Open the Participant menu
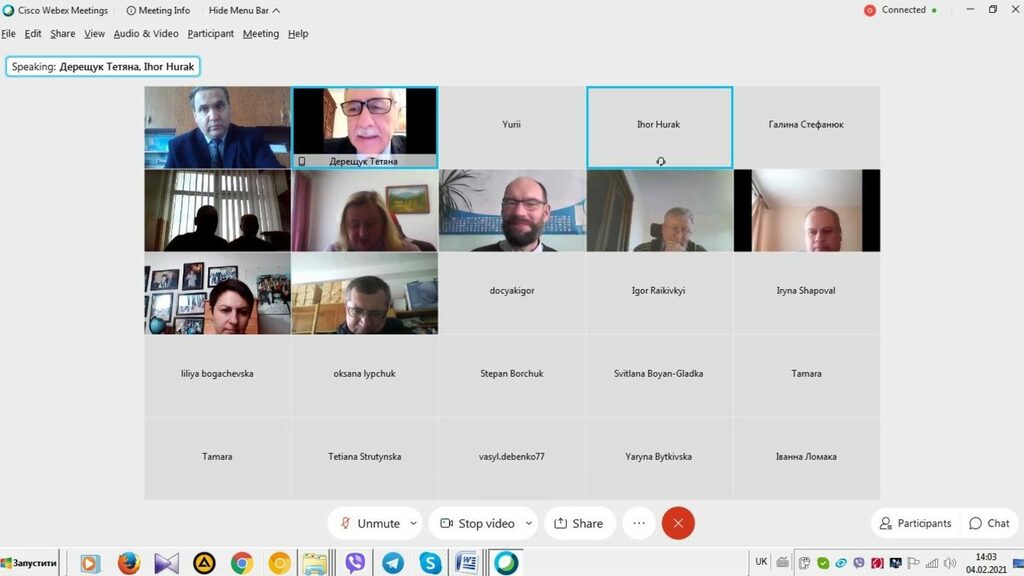This screenshot has height=576, width=1024. coord(210,33)
